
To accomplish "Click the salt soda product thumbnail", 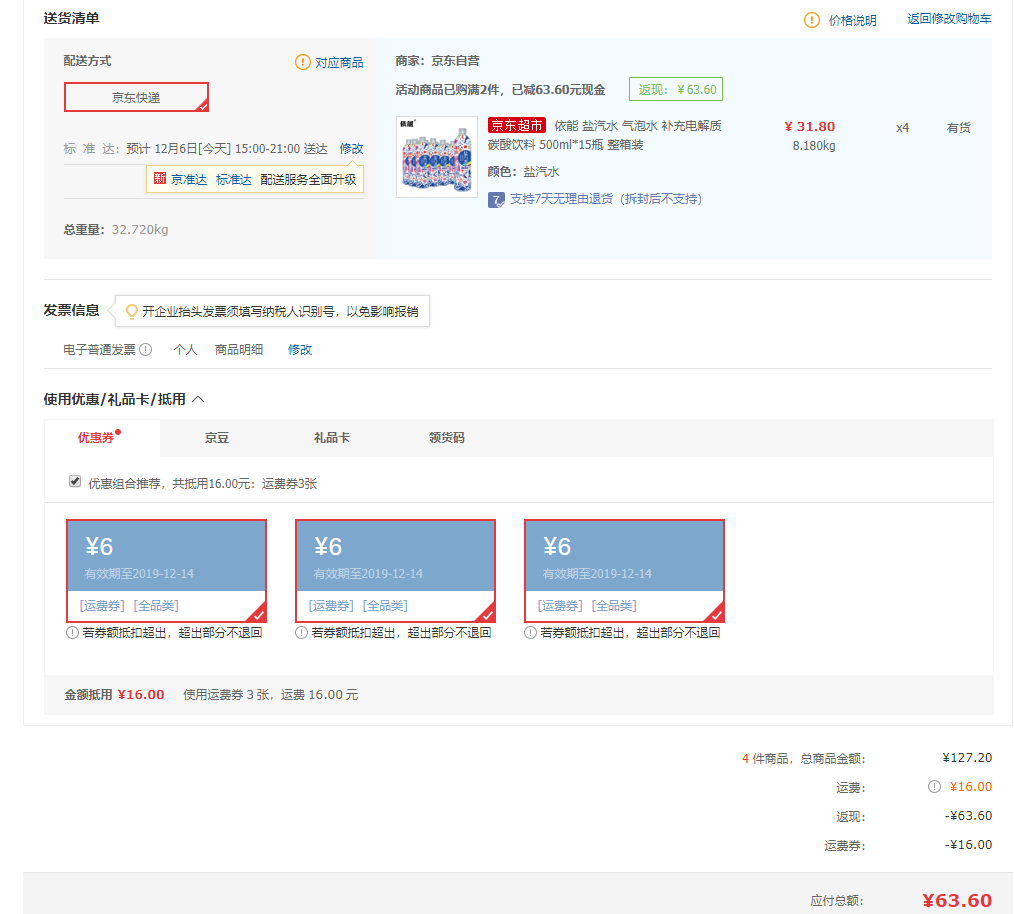I will pyautogui.click(x=437, y=157).
